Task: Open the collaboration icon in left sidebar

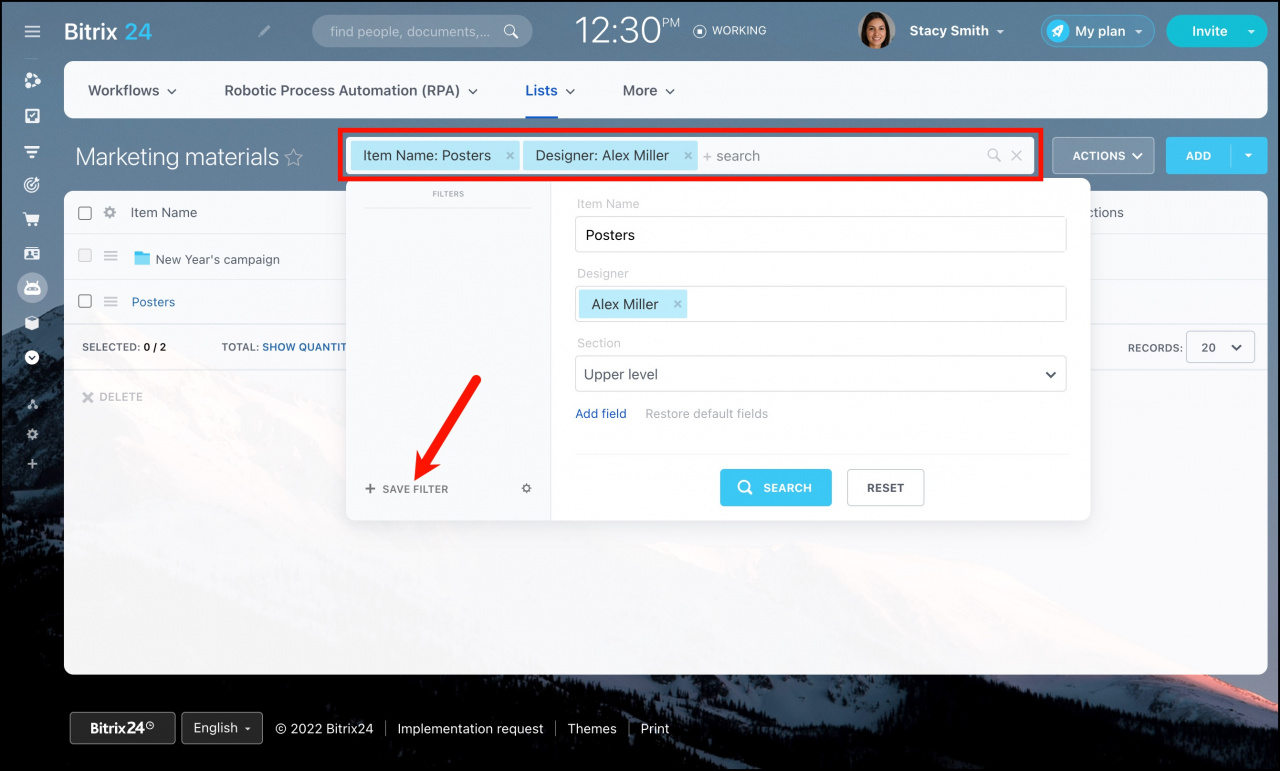Action: pos(32,81)
